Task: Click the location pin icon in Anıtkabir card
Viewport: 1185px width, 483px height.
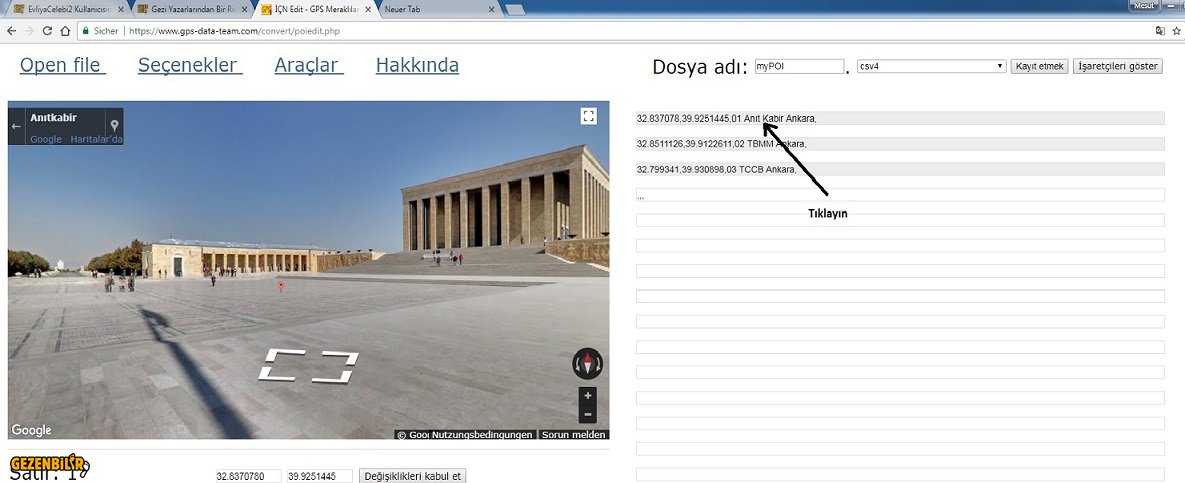Action: coord(114,126)
